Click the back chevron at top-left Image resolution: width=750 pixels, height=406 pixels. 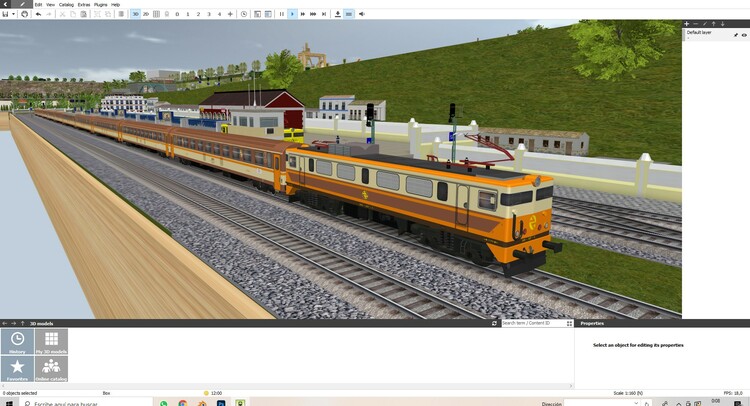[5, 4]
